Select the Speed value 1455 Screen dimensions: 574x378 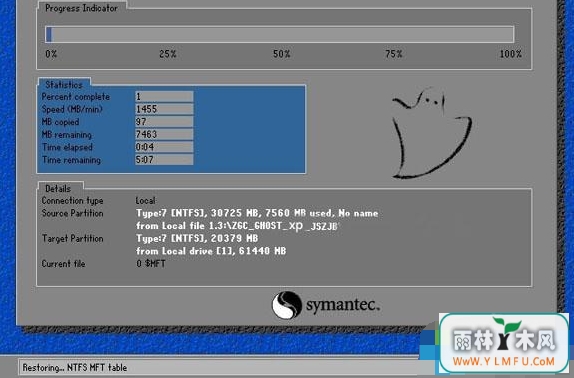tap(164, 109)
